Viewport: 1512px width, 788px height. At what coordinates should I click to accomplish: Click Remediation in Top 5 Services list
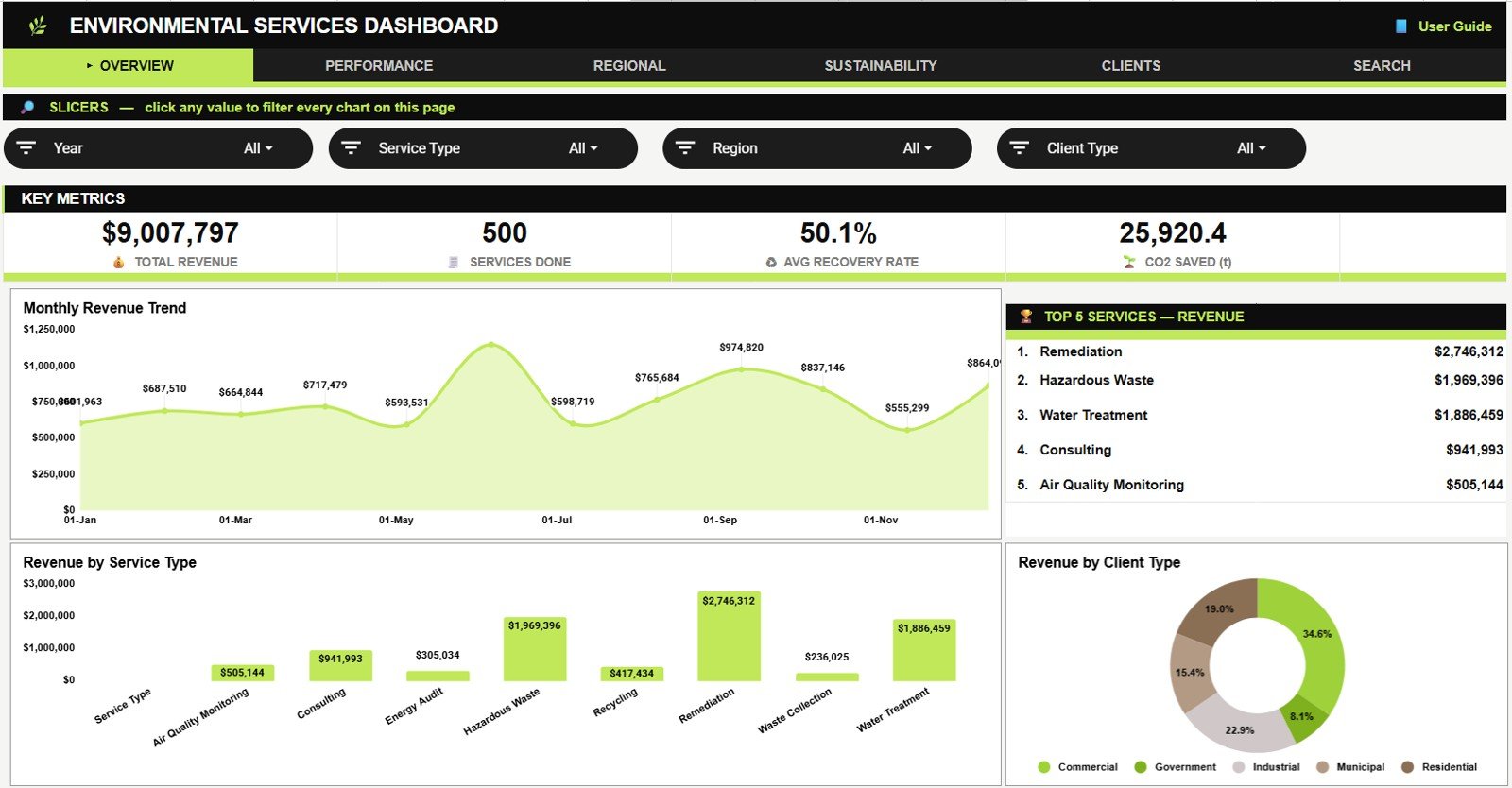click(1081, 351)
